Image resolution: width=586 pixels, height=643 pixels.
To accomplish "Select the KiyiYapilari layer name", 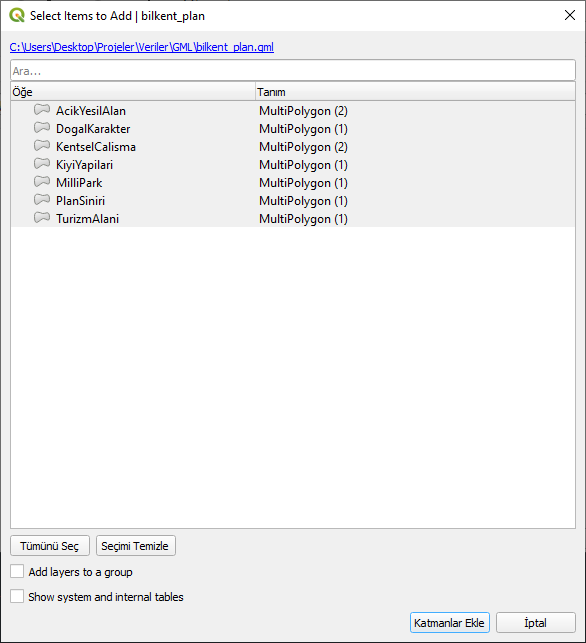I will [84, 165].
